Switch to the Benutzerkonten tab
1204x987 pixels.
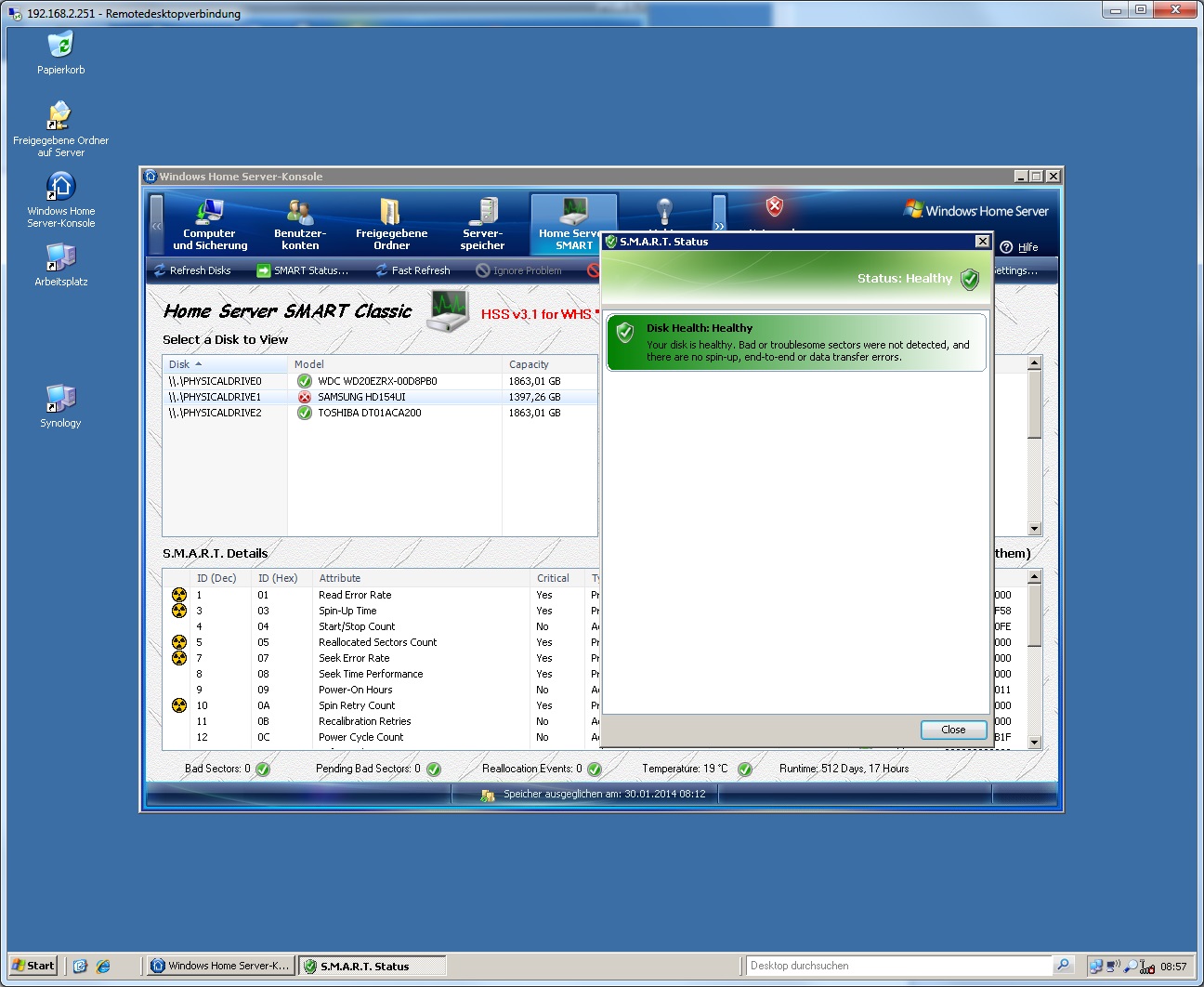(300, 225)
